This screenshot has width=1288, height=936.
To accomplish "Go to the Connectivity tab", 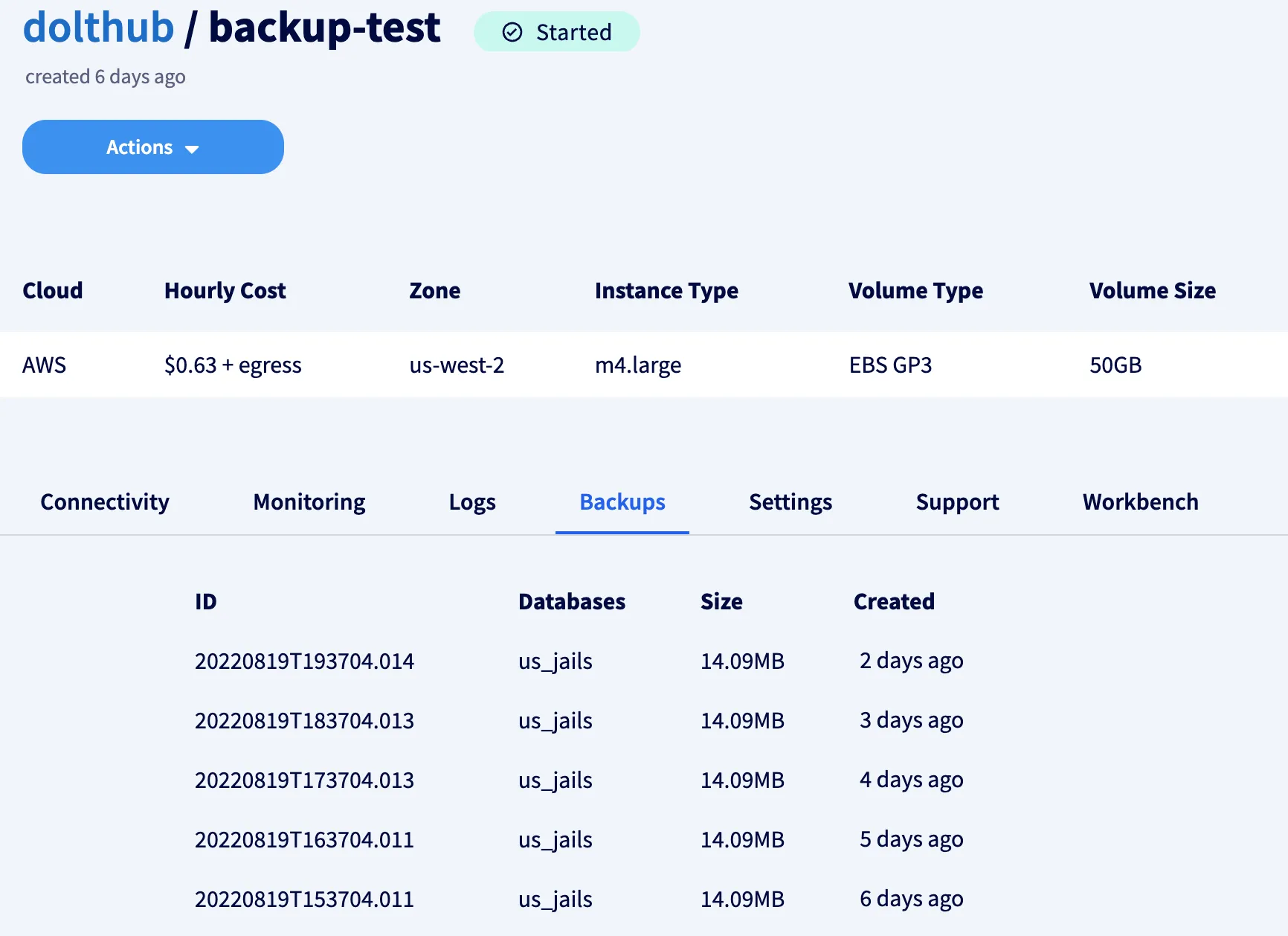I will (x=104, y=501).
